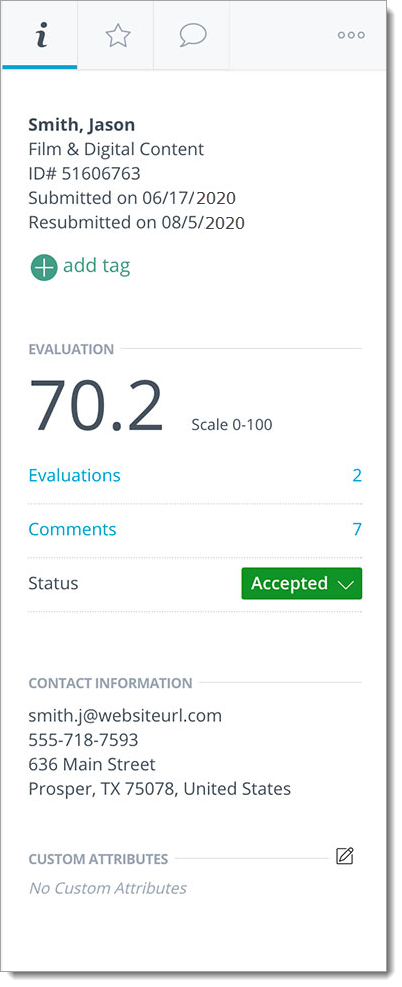Click the green plus add tag icon

click(43, 267)
